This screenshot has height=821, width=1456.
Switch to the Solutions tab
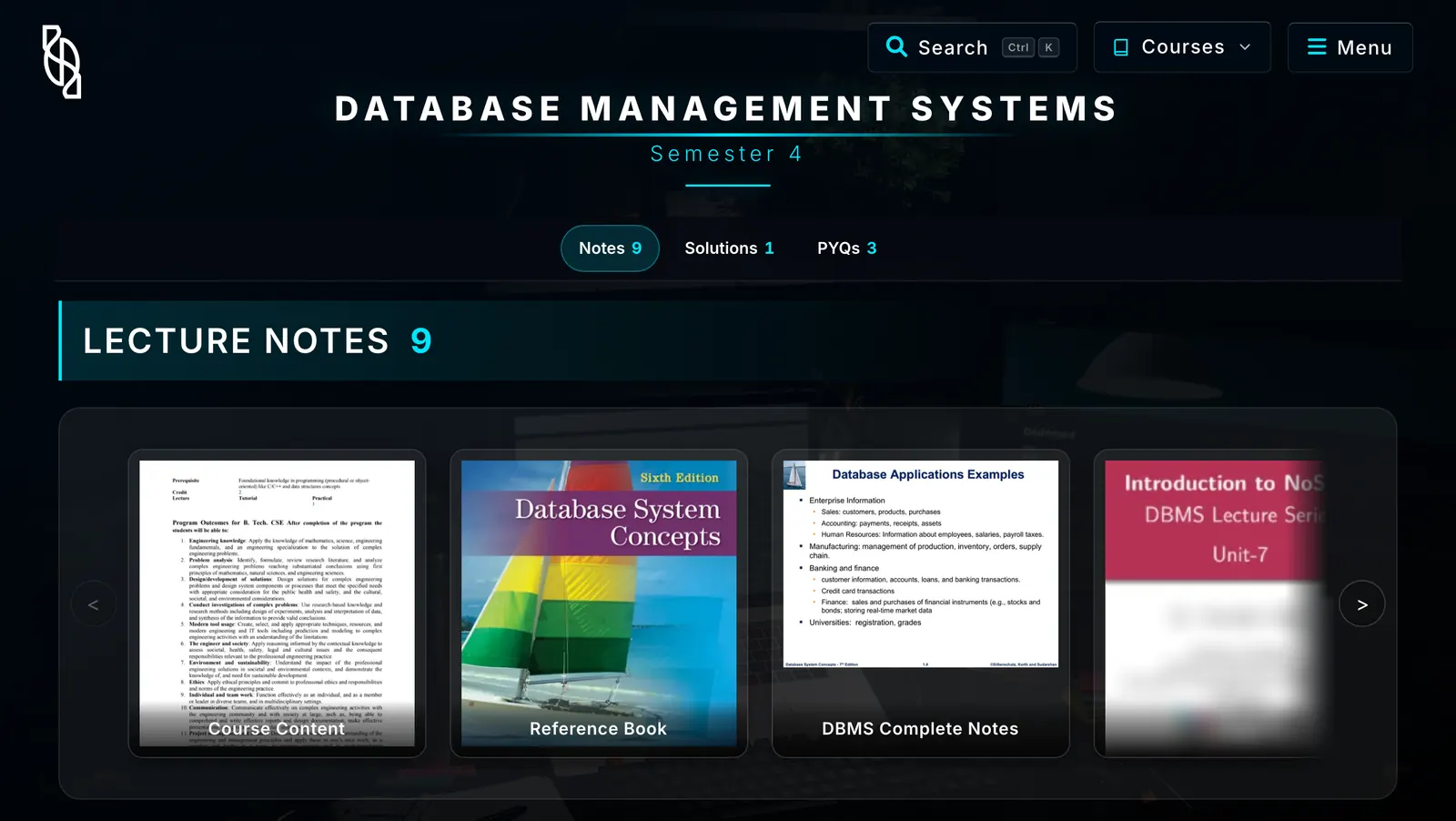pos(729,248)
